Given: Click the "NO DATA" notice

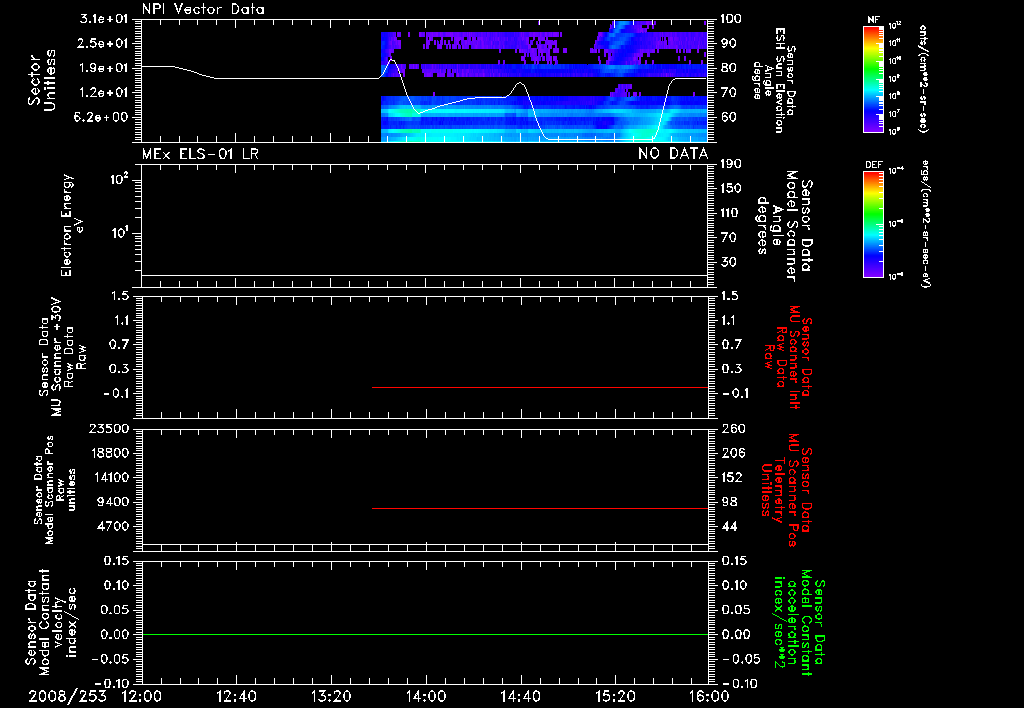Looking at the screenshot, I should click(x=673, y=154).
